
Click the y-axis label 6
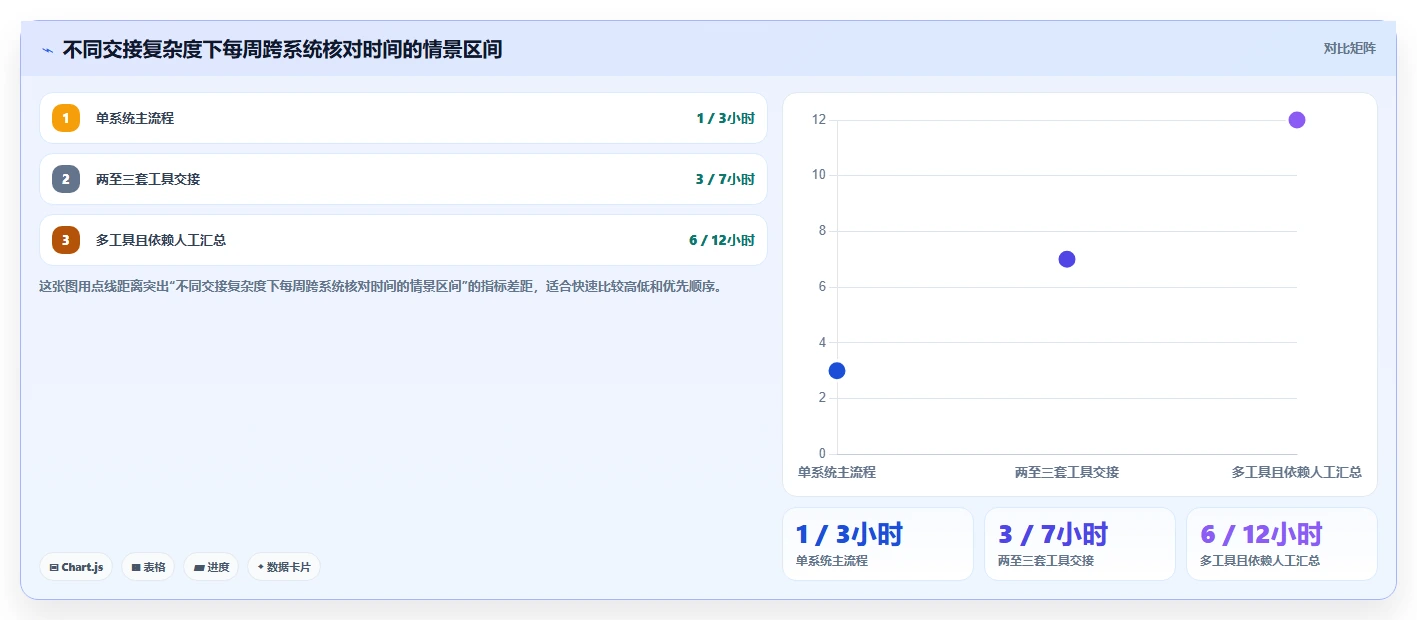[822, 287]
